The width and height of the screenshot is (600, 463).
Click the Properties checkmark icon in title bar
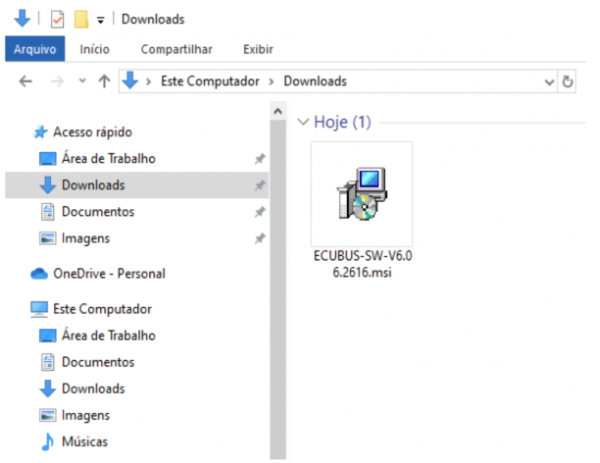[x=57, y=19]
